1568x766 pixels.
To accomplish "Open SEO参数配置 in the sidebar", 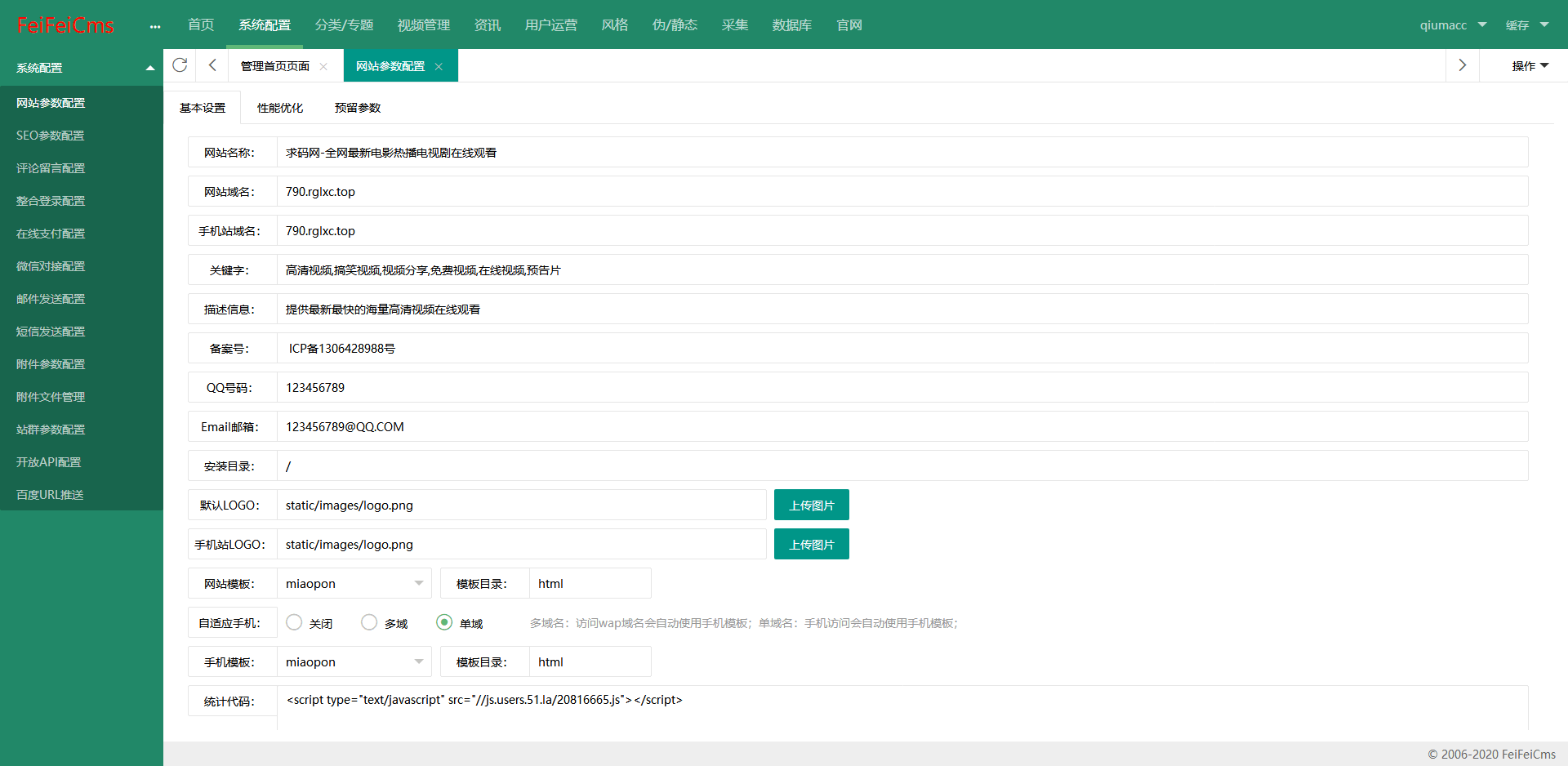I will [51, 136].
